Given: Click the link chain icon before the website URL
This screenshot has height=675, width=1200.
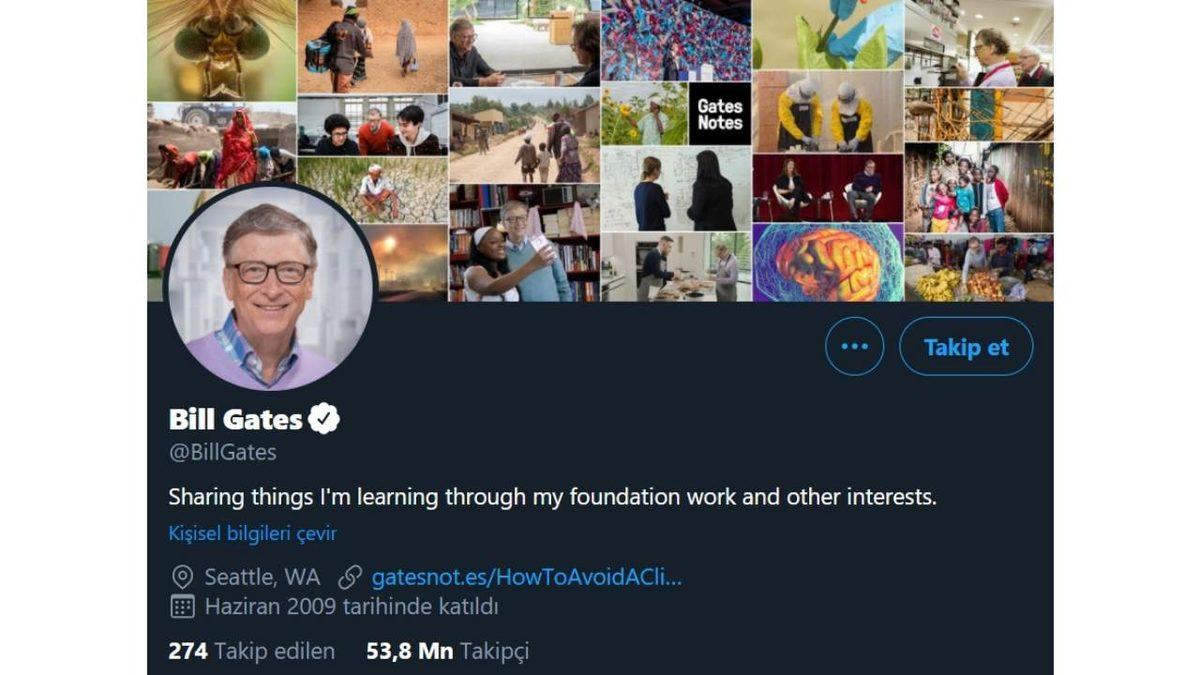Looking at the screenshot, I should 349,577.
